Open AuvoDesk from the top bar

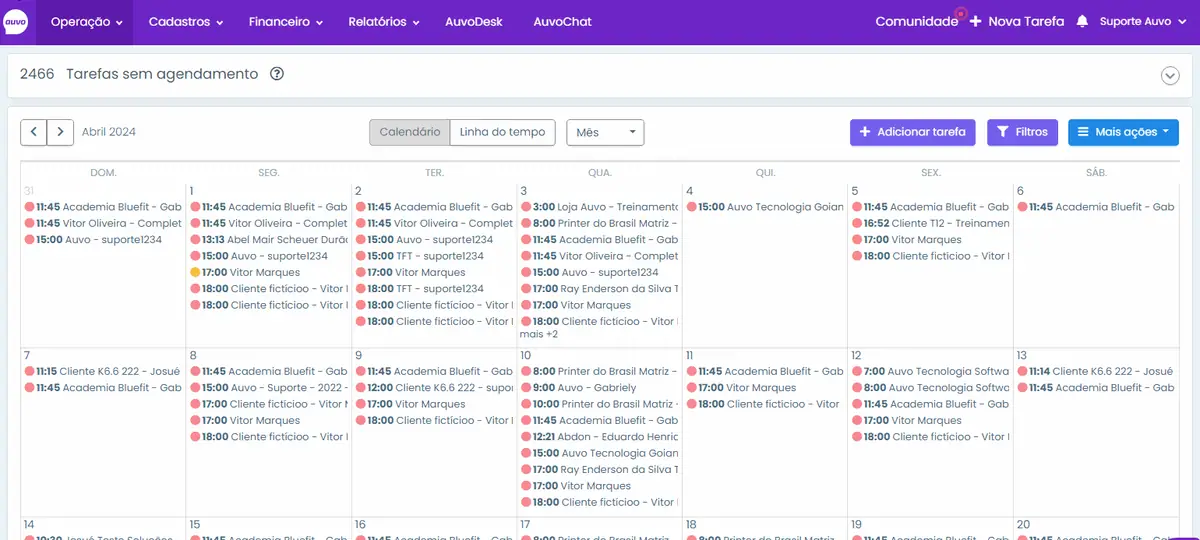(x=474, y=22)
